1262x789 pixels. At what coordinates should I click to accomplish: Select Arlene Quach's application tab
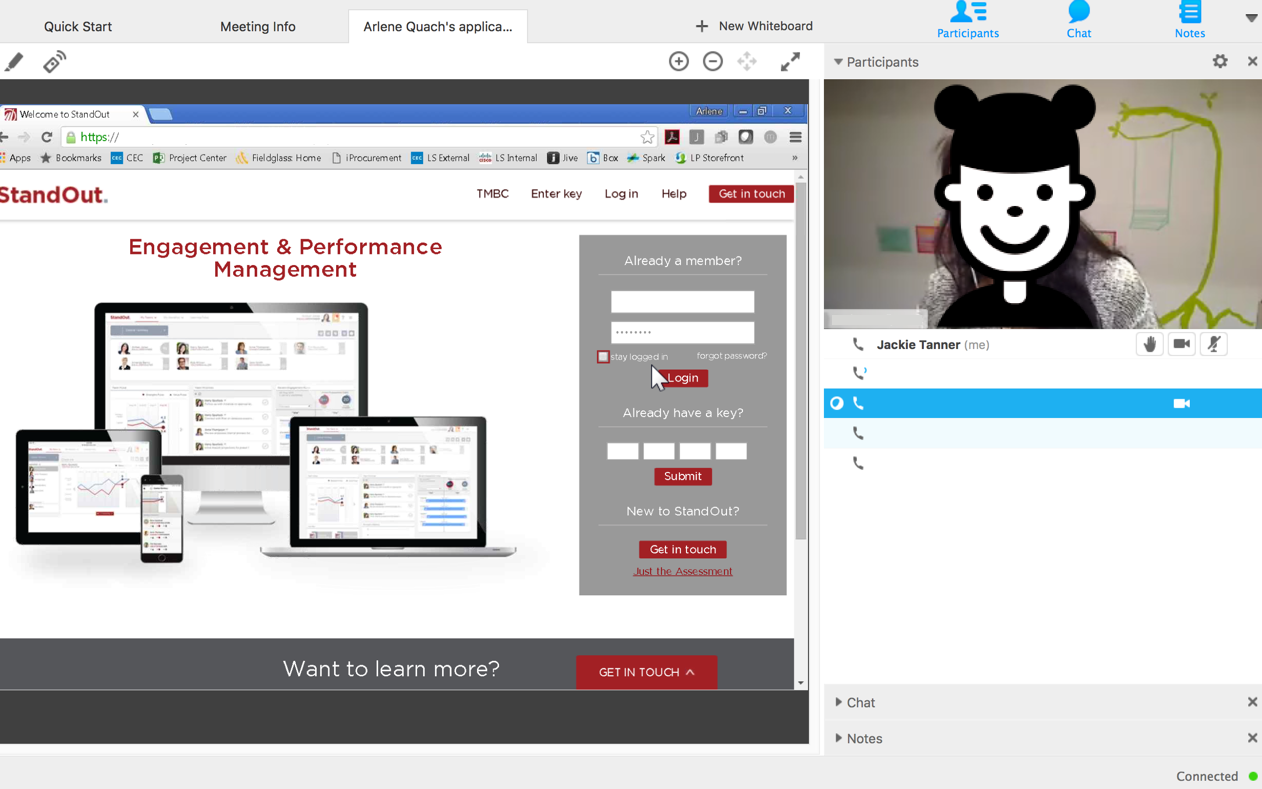click(438, 27)
